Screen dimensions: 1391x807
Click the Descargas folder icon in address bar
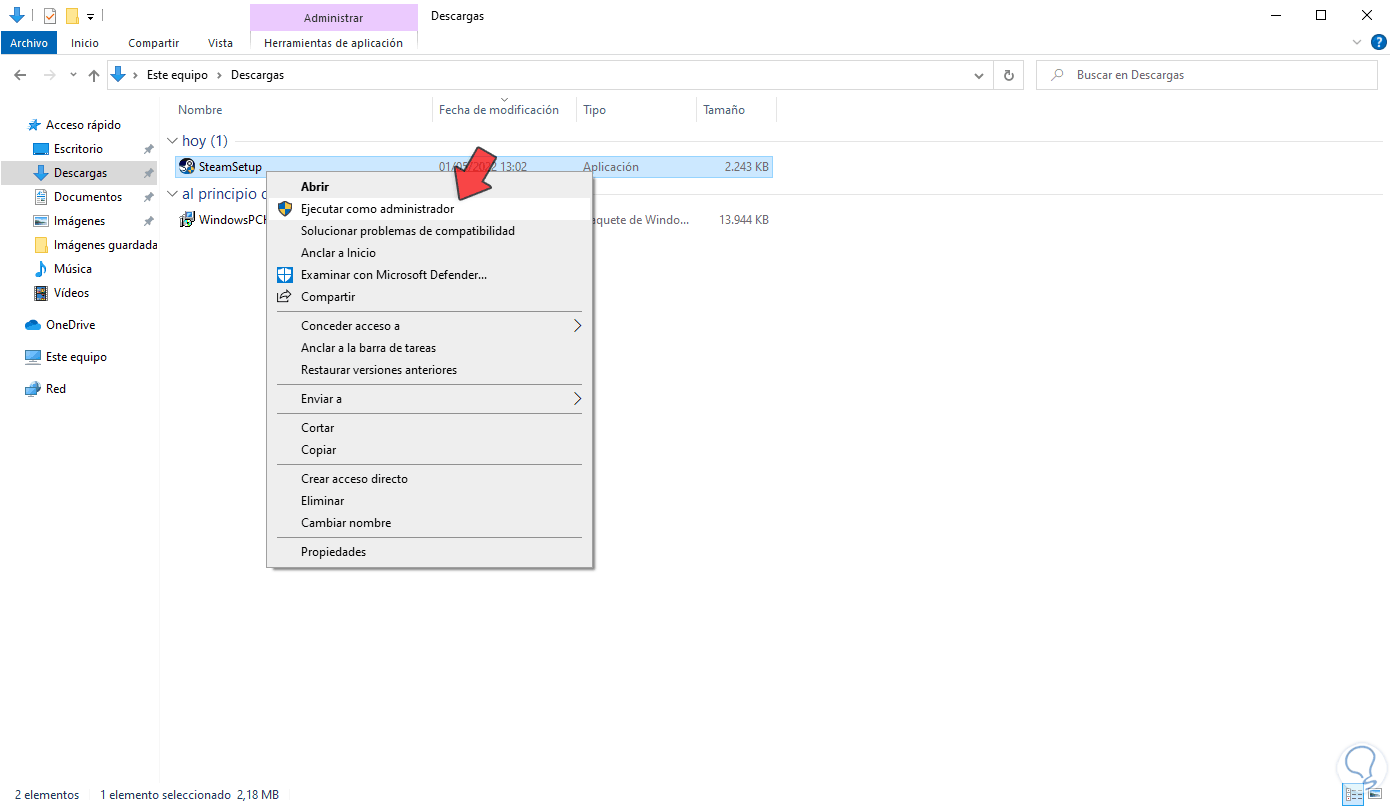[x=118, y=75]
